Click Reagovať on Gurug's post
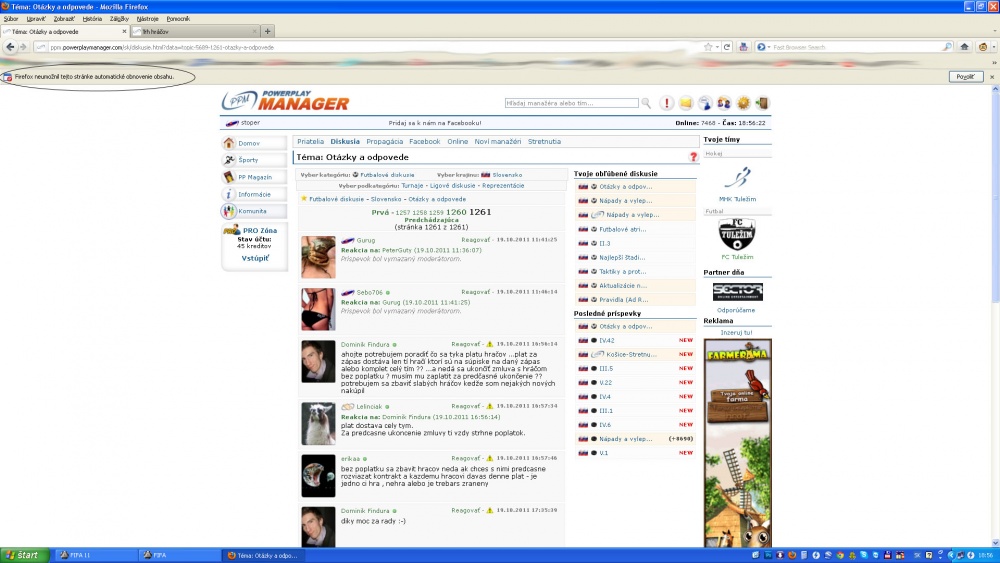1000x563 pixels. pyautogui.click(x=475, y=240)
